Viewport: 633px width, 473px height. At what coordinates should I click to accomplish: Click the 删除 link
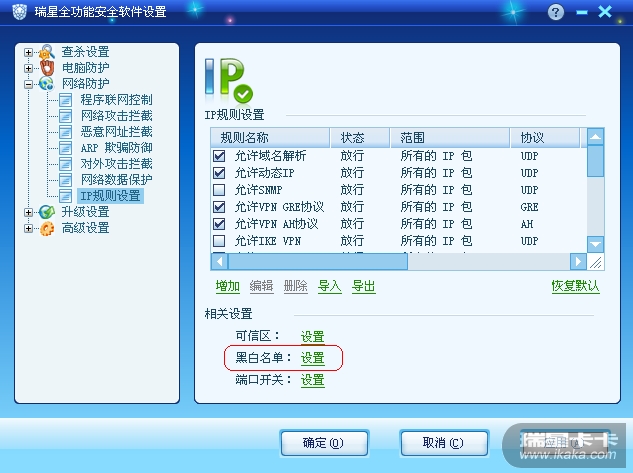tap(296, 286)
